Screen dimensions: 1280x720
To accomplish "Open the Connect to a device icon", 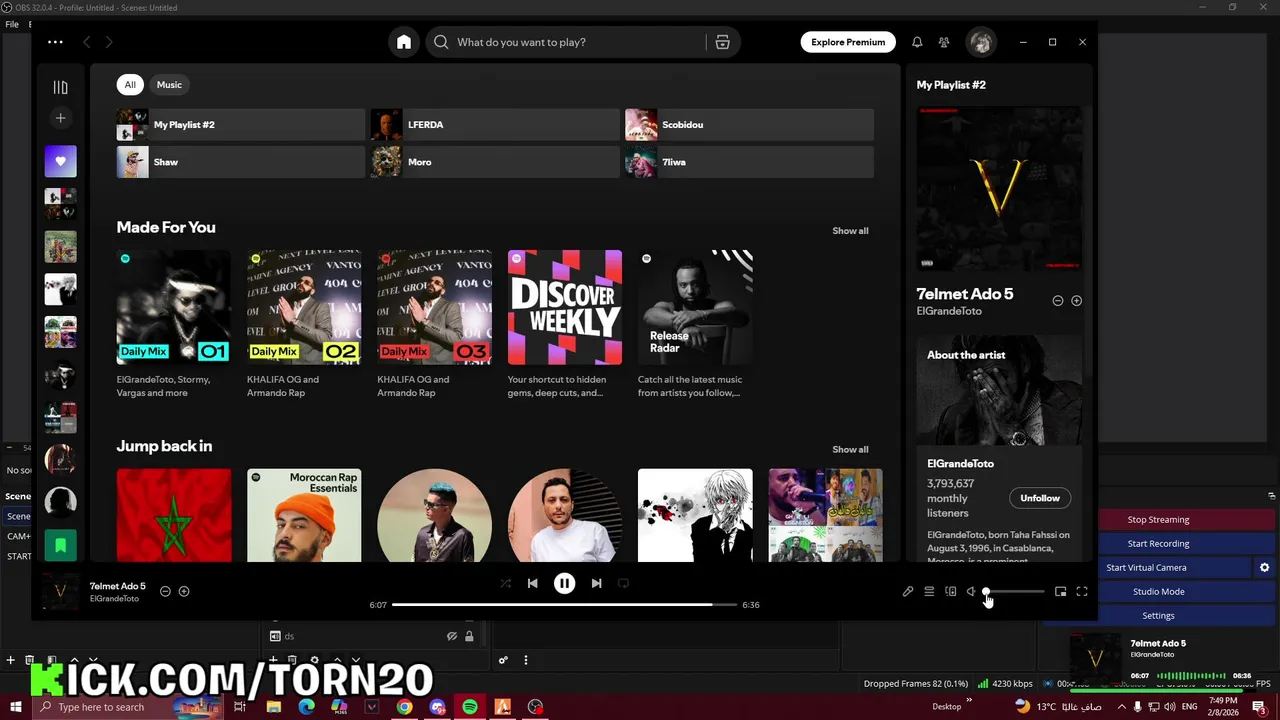I will click(950, 591).
